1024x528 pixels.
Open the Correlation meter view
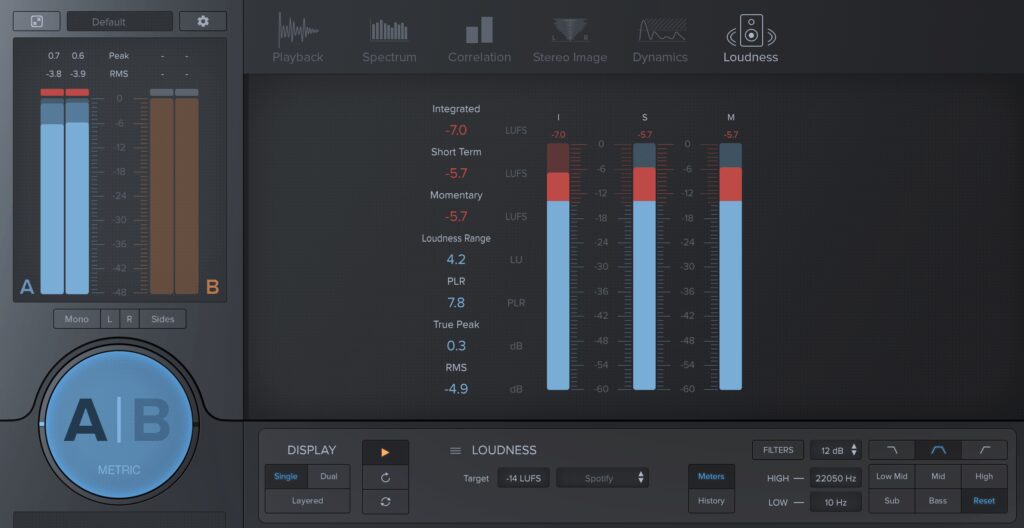[x=479, y=39]
